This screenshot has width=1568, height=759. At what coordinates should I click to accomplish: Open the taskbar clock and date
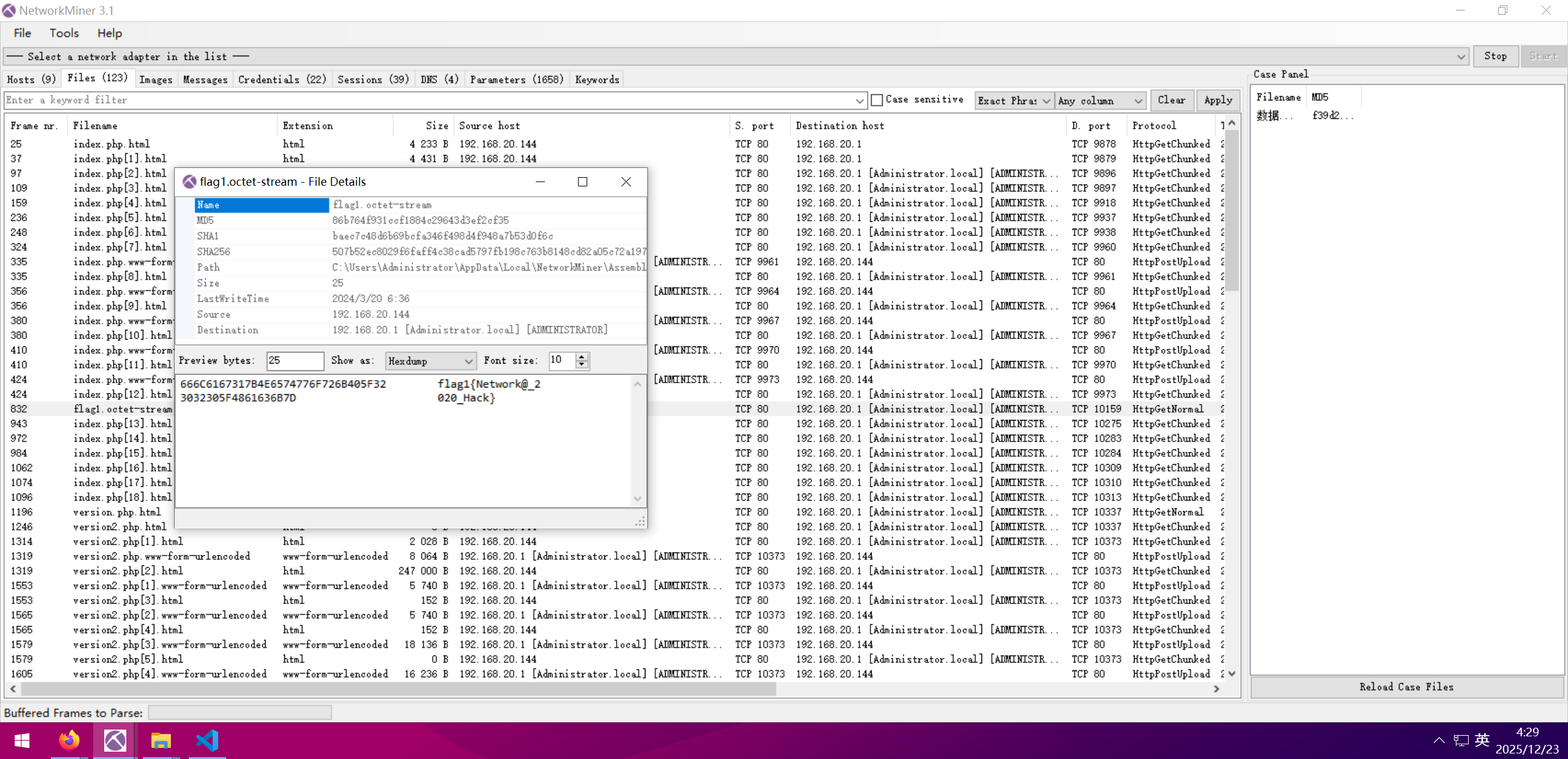coord(1527,741)
